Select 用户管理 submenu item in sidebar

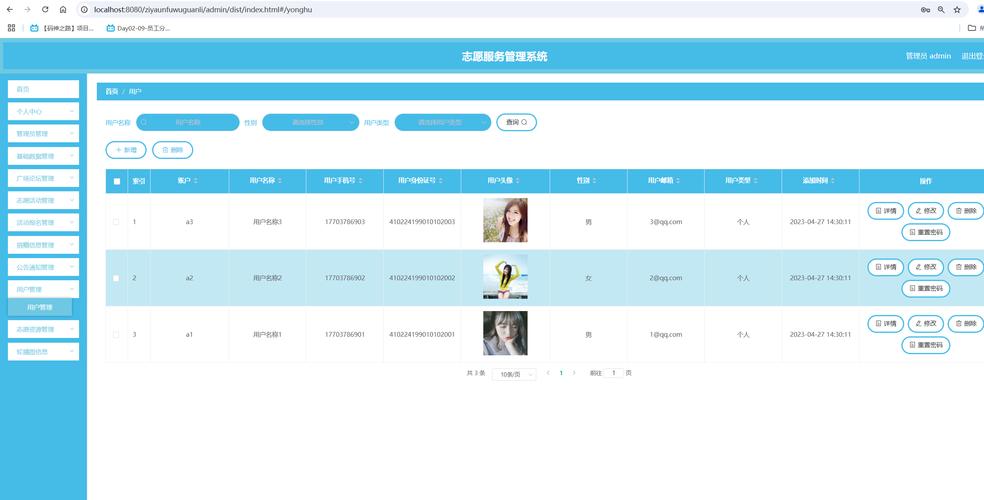click(x=40, y=307)
